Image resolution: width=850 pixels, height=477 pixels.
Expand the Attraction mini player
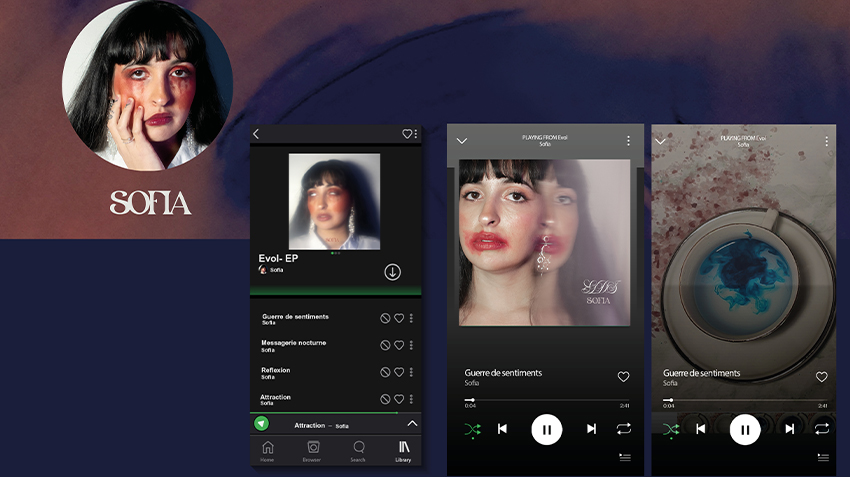point(411,424)
